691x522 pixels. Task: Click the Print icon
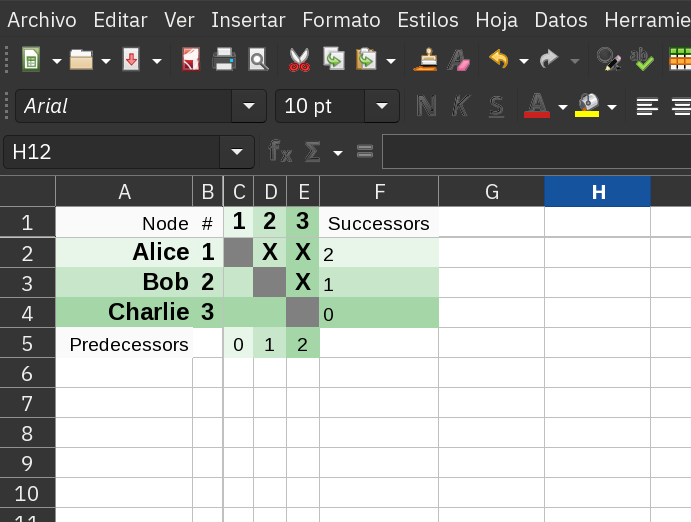(224, 60)
